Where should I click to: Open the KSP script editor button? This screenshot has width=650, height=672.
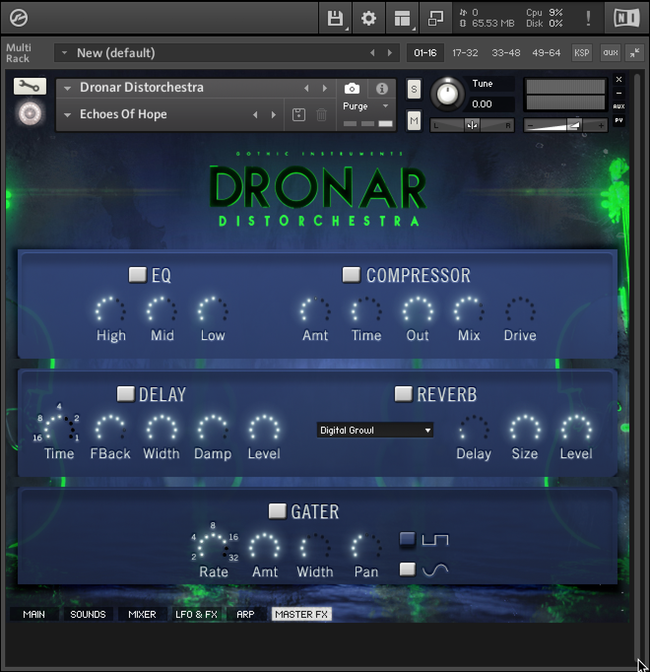(x=581, y=53)
